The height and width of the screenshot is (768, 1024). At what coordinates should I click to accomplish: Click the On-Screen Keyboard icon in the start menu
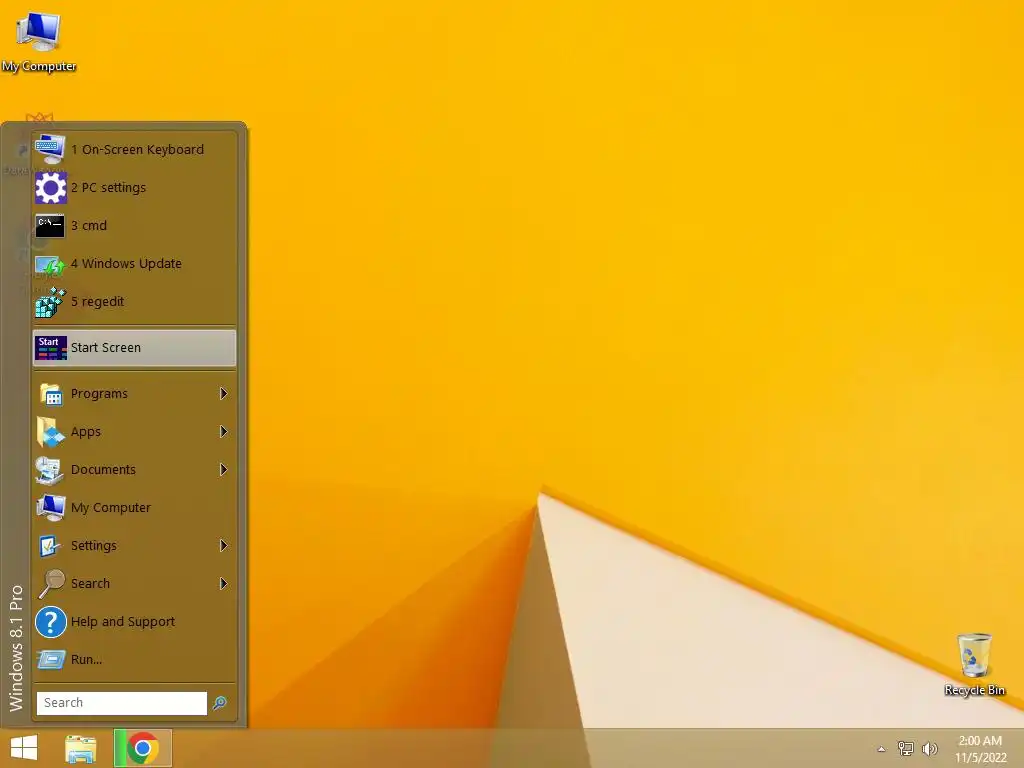click(x=50, y=150)
